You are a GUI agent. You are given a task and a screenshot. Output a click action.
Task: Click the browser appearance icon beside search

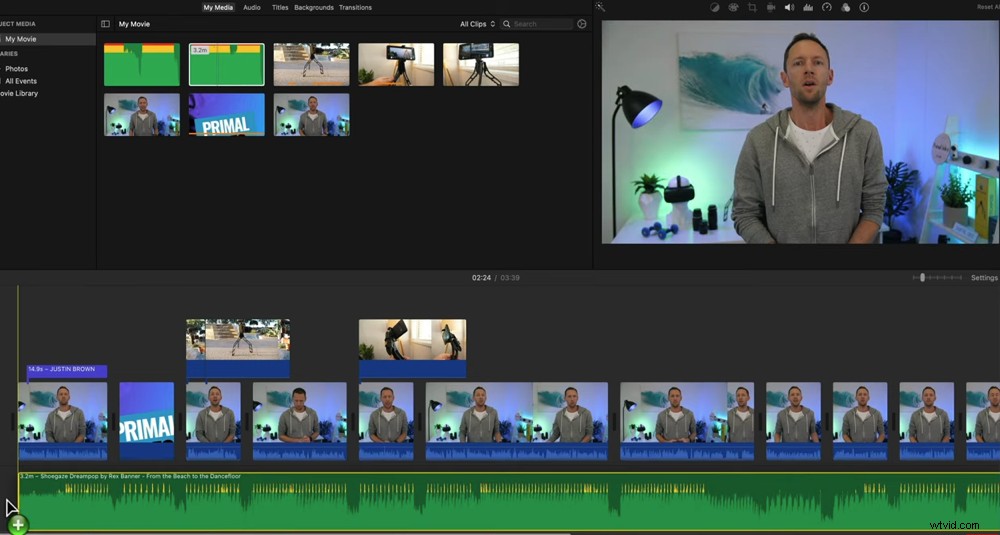pos(582,24)
